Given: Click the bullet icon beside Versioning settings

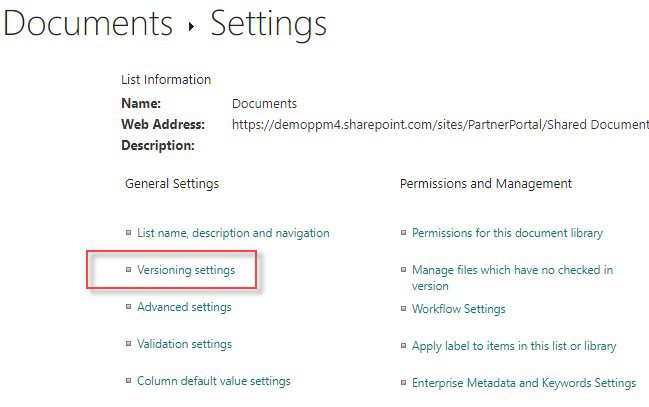Looking at the screenshot, I should click(128, 270).
